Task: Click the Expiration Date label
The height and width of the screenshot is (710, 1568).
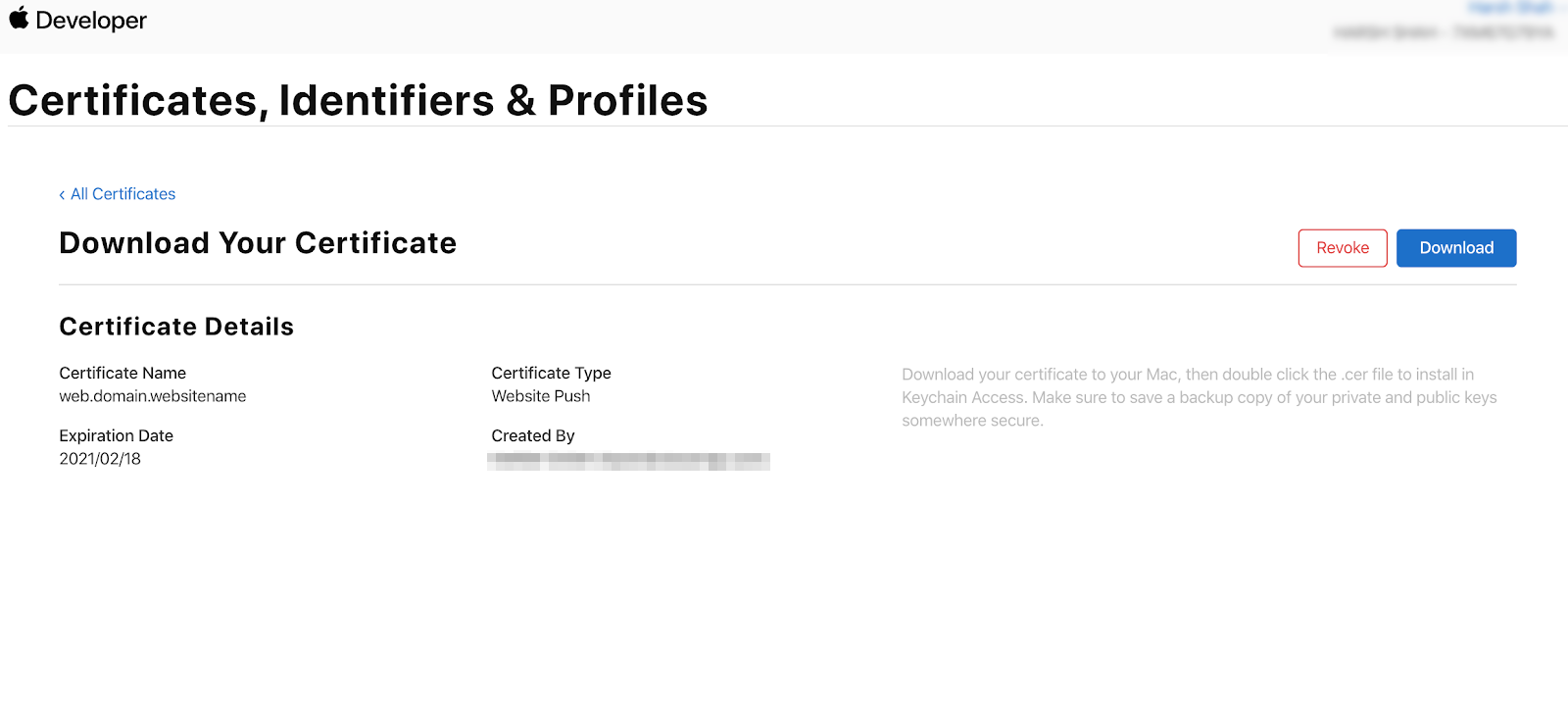Action: pos(116,435)
